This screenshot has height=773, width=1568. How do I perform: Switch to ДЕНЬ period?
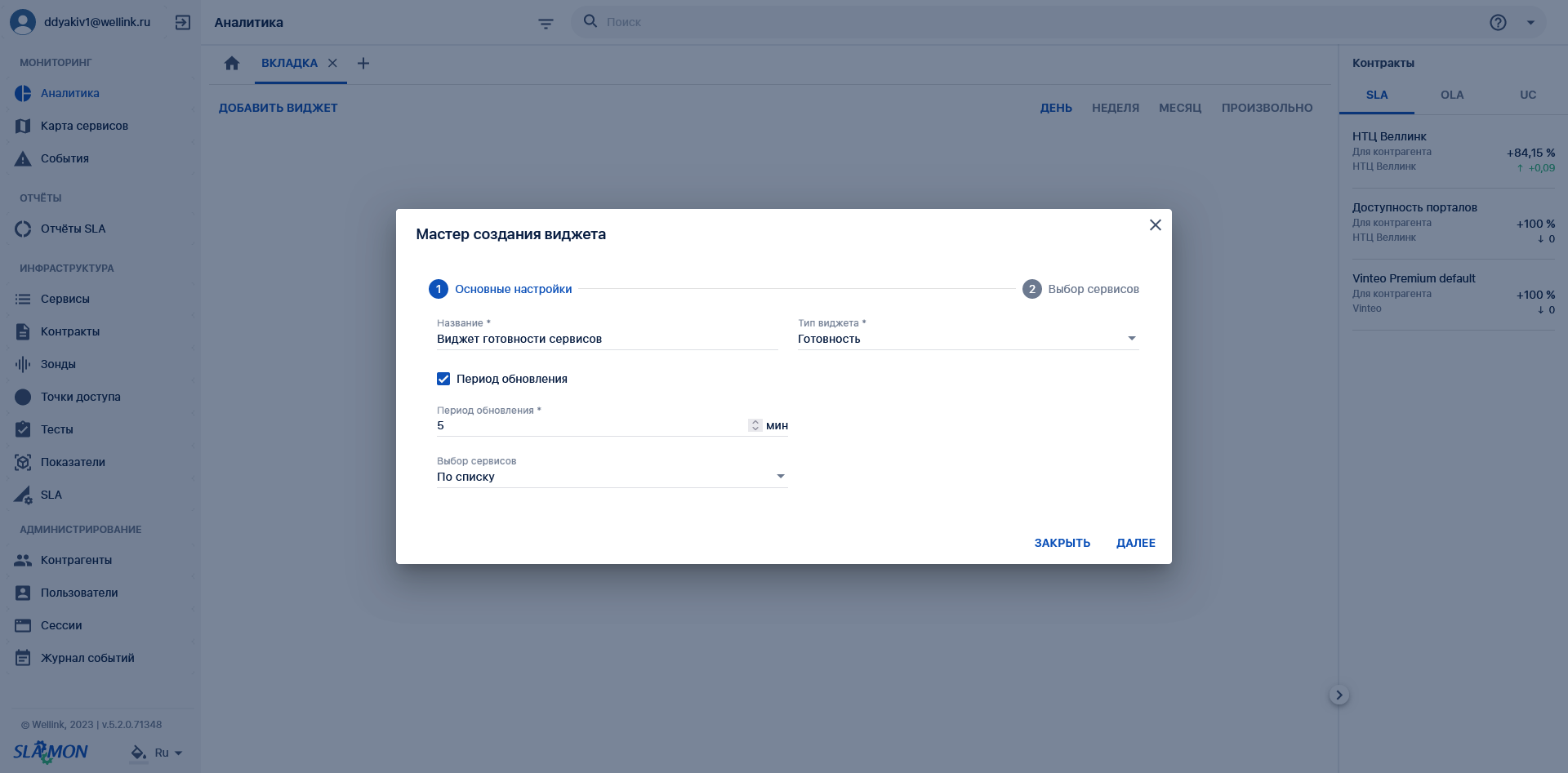[x=1056, y=108]
